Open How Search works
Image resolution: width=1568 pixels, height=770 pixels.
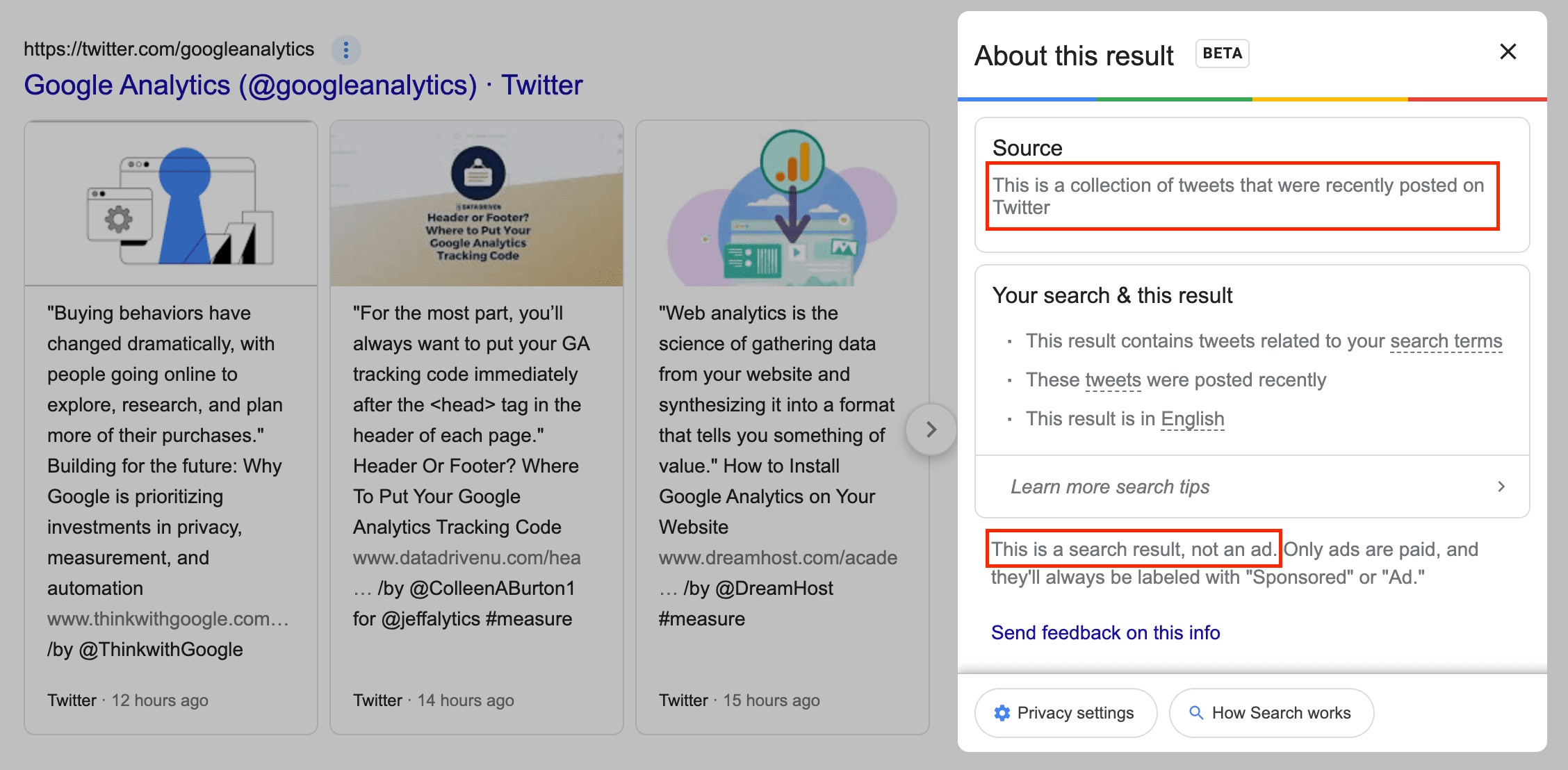point(1271,713)
